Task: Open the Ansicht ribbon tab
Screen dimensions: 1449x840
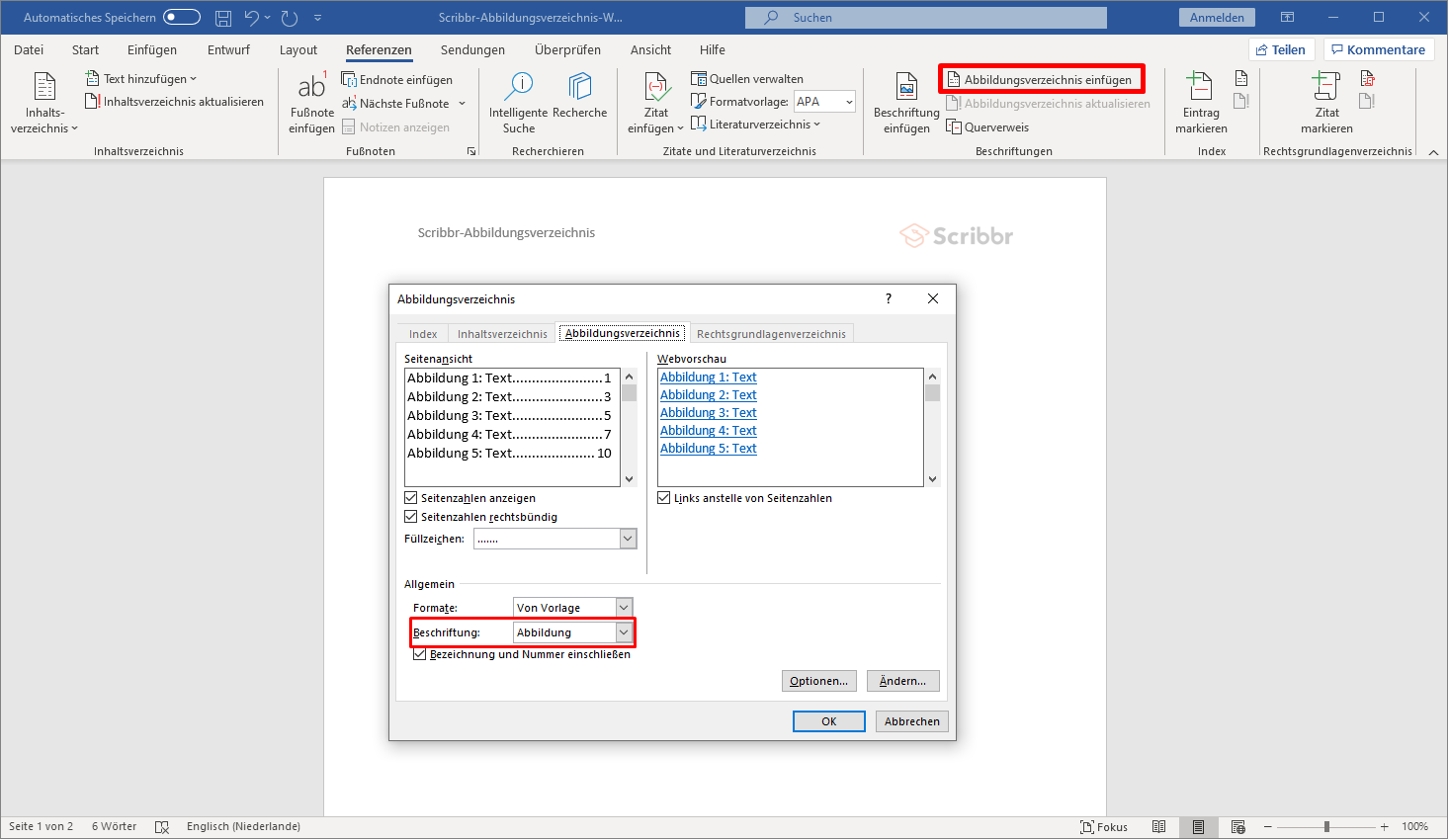Action: point(650,49)
